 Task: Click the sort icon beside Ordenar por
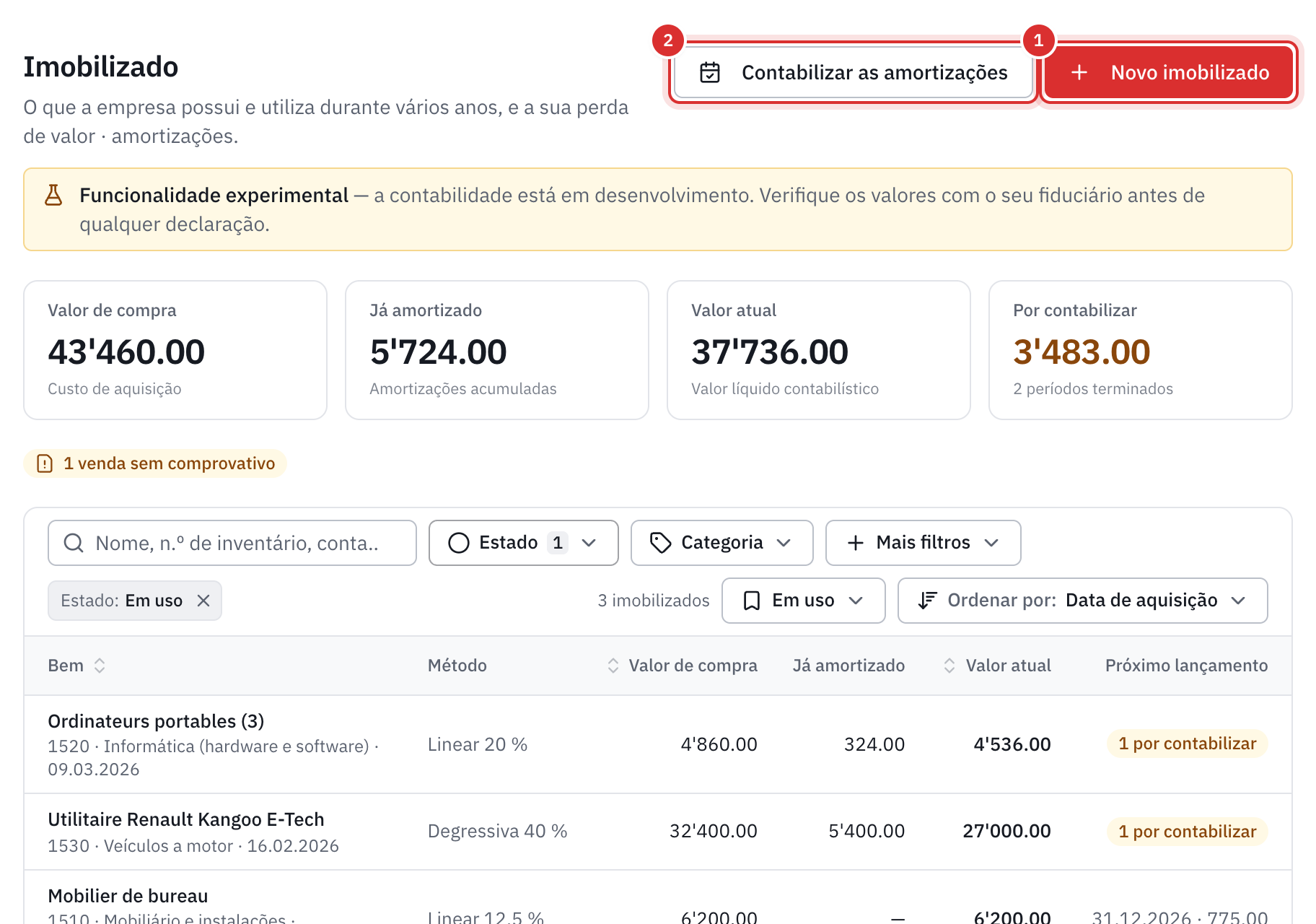[x=927, y=601]
